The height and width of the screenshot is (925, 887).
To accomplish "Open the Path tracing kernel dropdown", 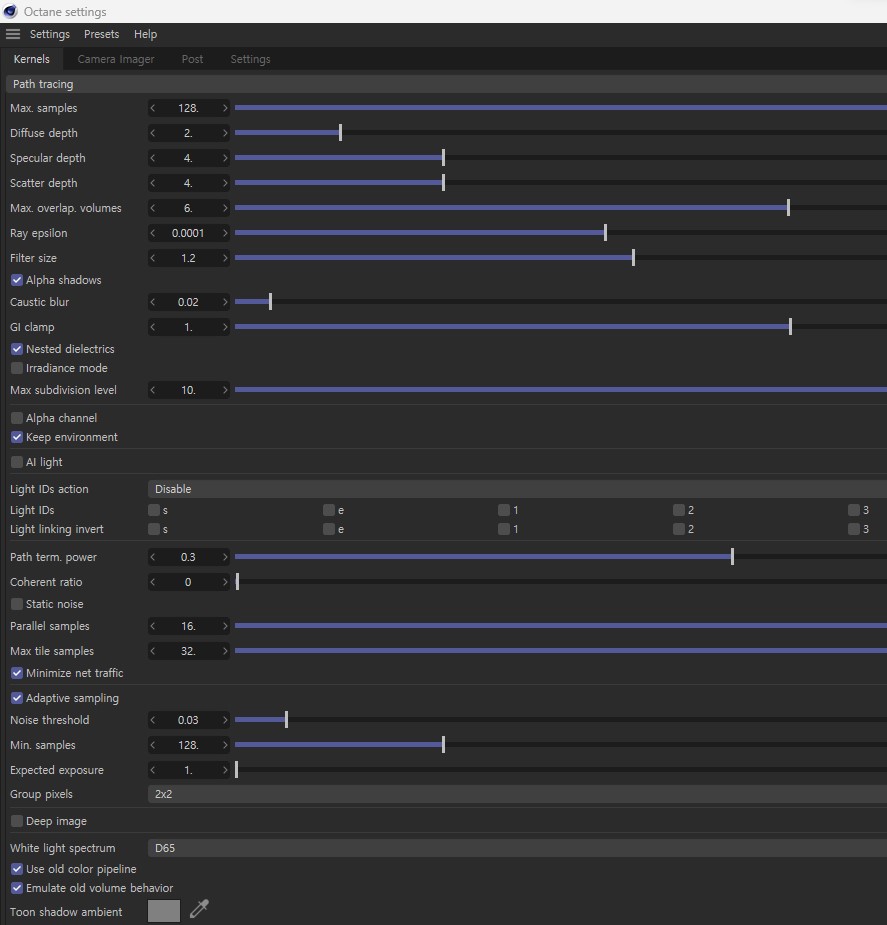I will (446, 84).
